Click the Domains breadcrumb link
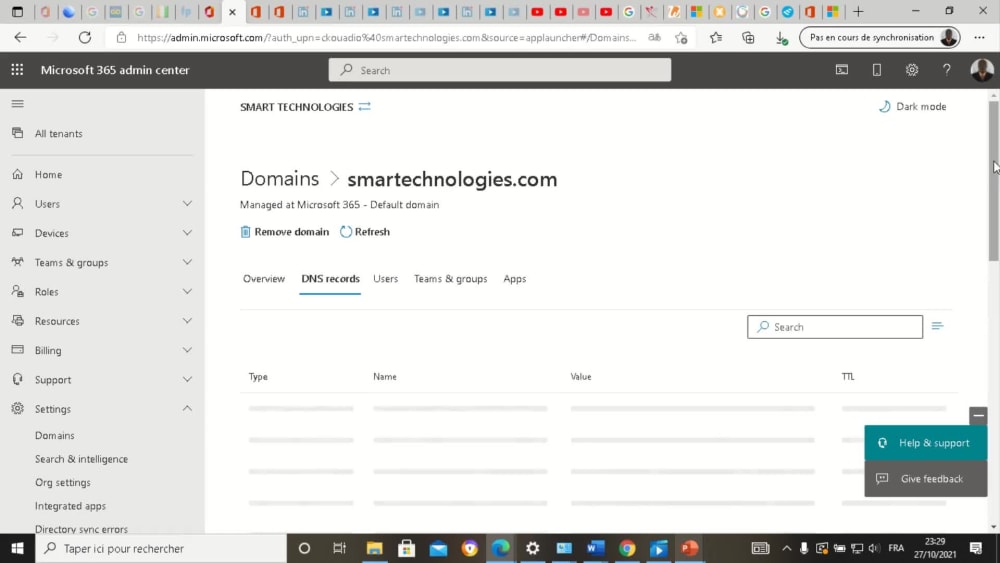The width and height of the screenshot is (1000, 563). click(x=279, y=179)
